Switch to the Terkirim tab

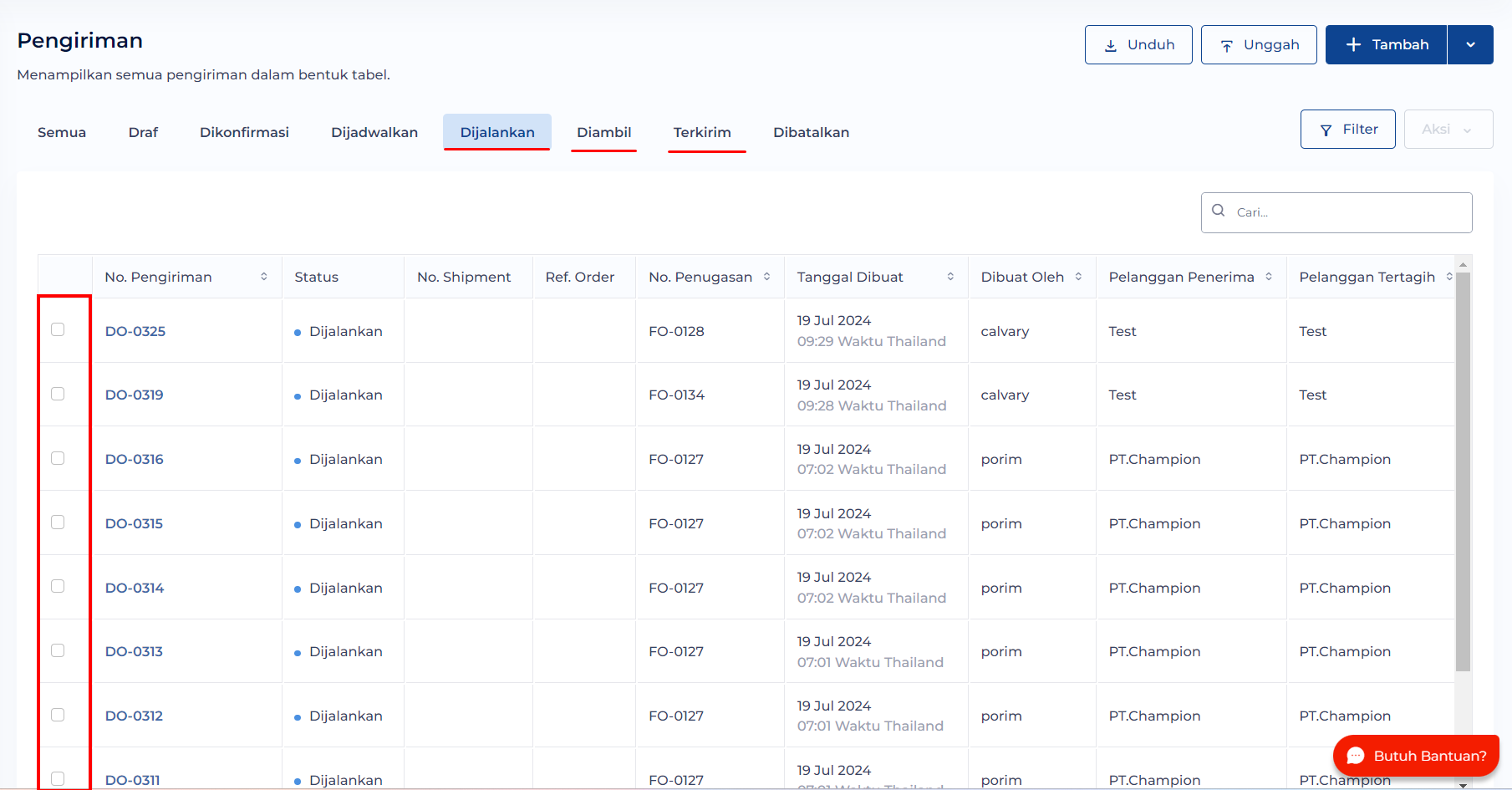point(702,132)
